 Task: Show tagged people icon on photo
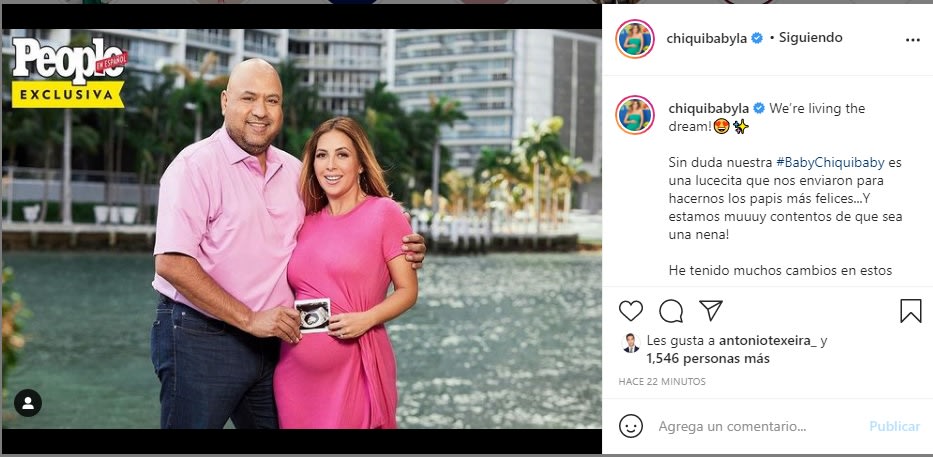(x=27, y=403)
